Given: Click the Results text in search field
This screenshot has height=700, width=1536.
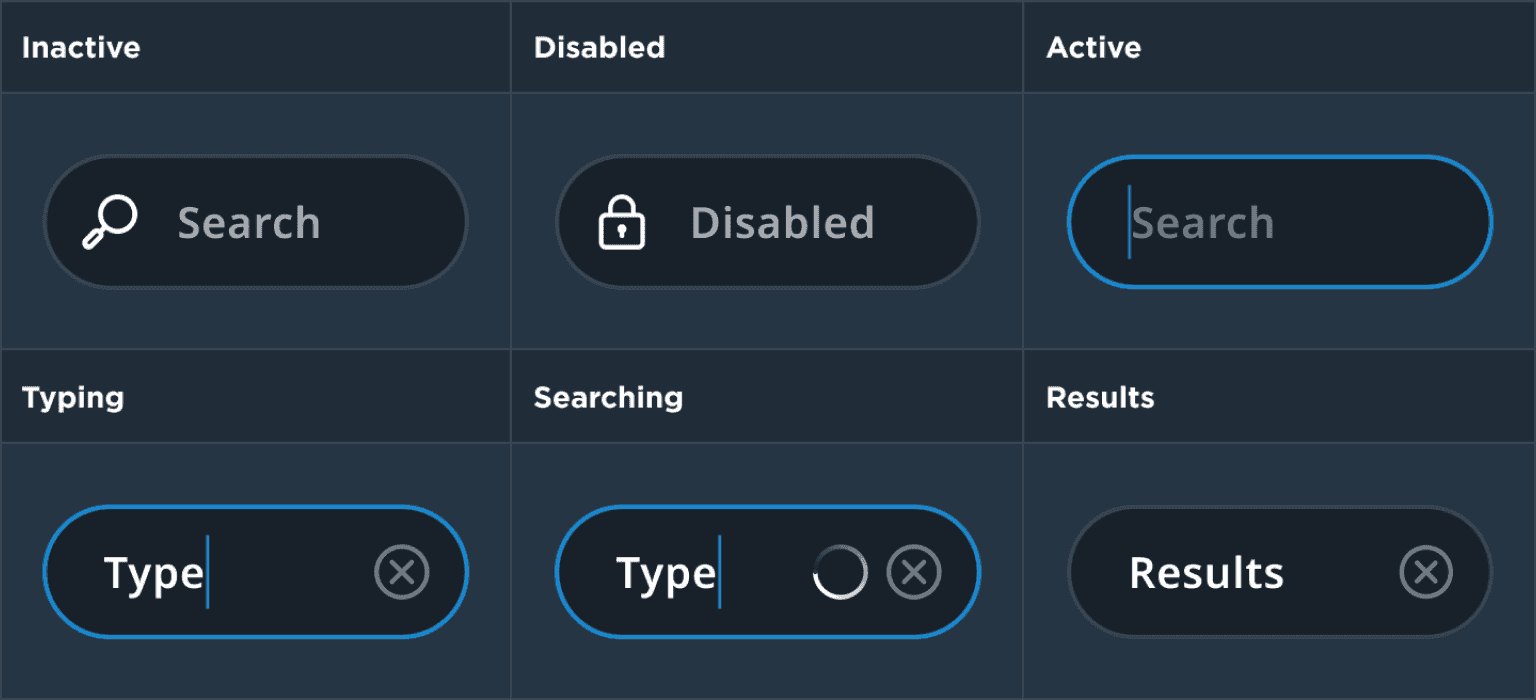Looking at the screenshot, I should 1206,573.
